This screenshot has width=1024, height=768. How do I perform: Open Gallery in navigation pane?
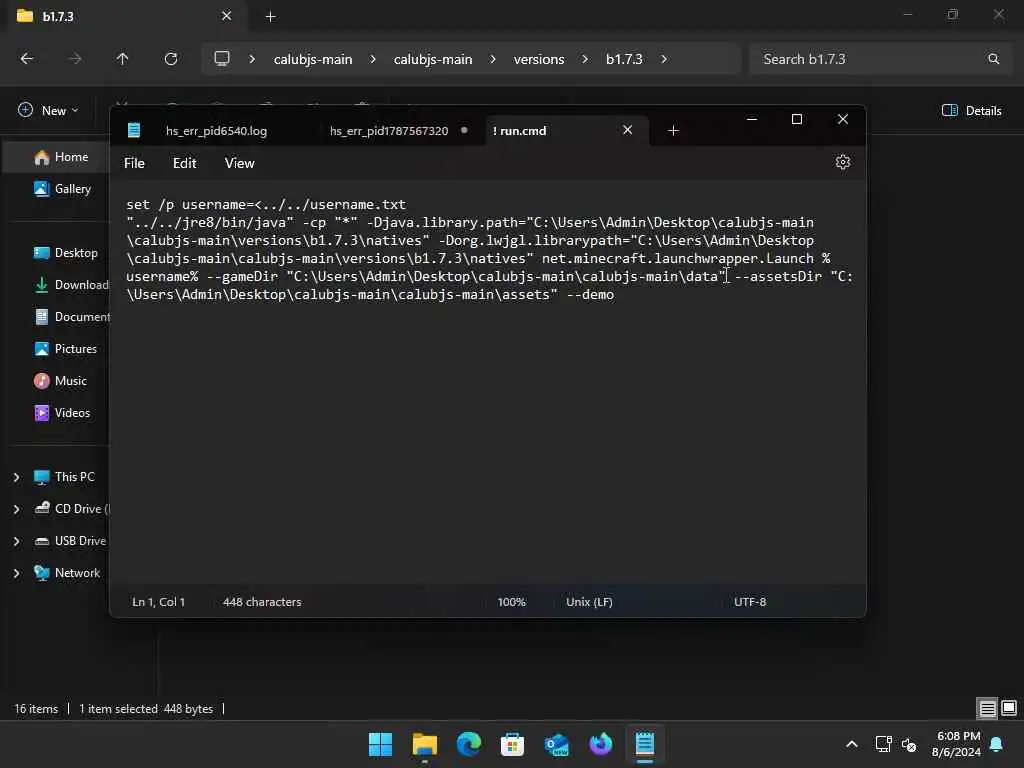coord(62,189)
